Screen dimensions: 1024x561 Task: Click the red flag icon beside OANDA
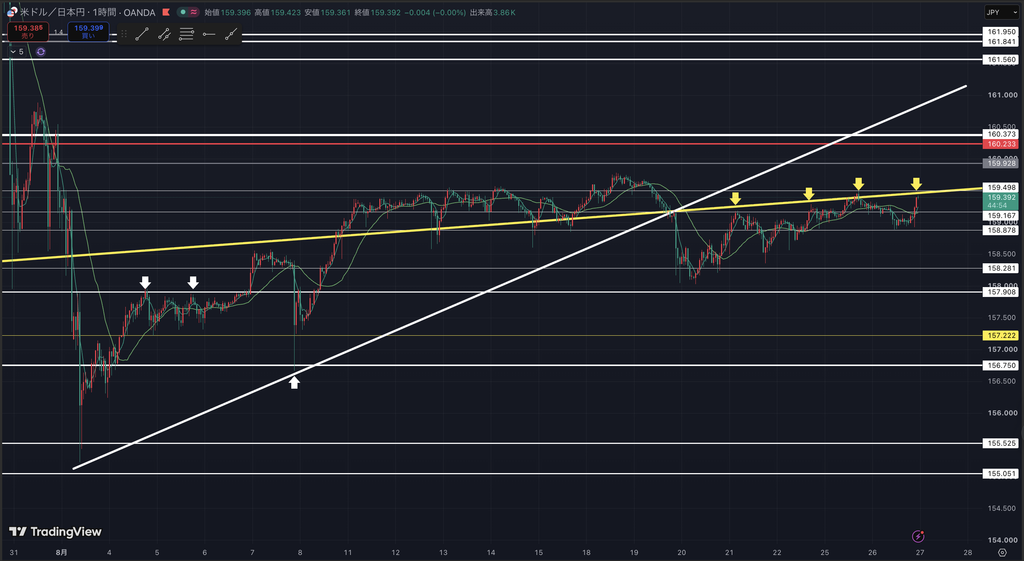pos(166,12)
